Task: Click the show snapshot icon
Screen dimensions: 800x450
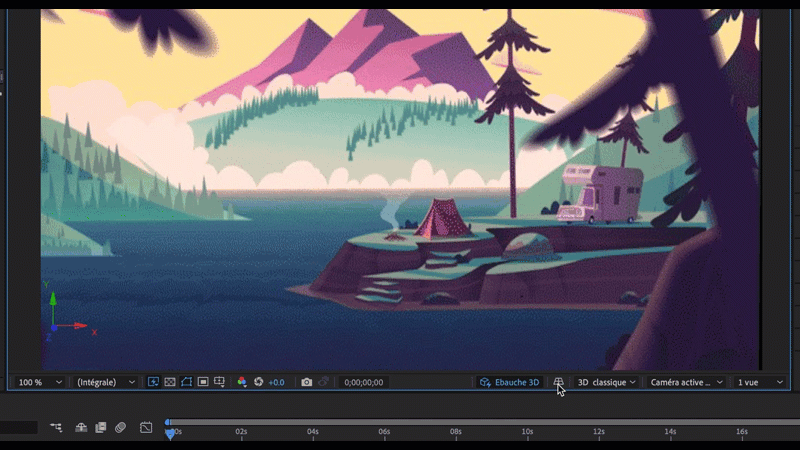Action: [x=323, y=382]
